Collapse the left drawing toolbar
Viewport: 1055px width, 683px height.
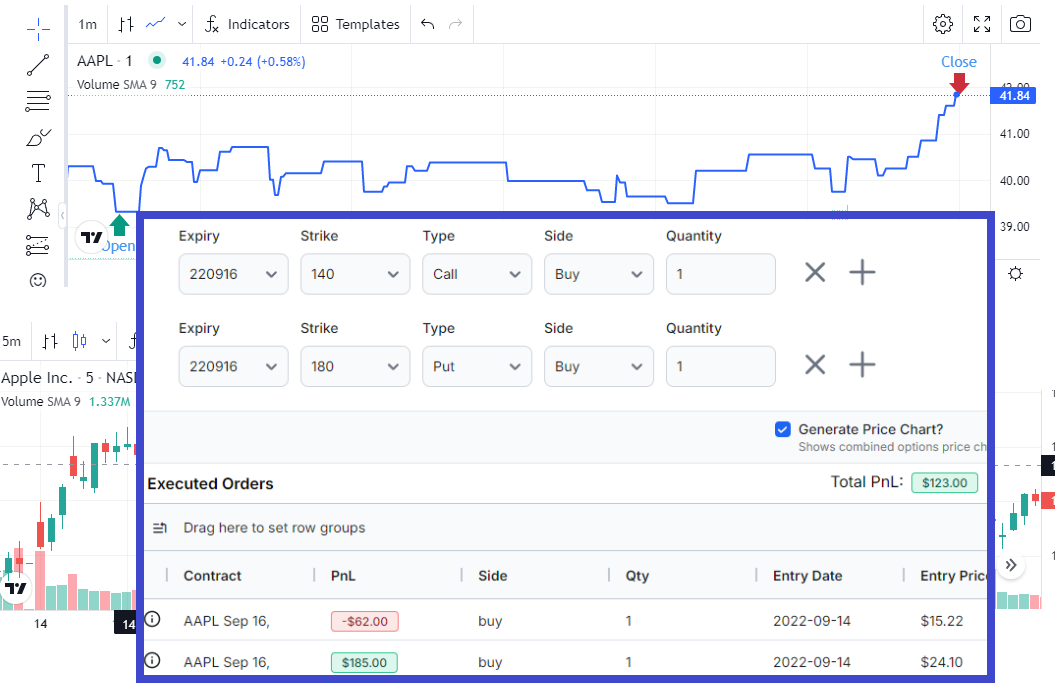(63, 215)
